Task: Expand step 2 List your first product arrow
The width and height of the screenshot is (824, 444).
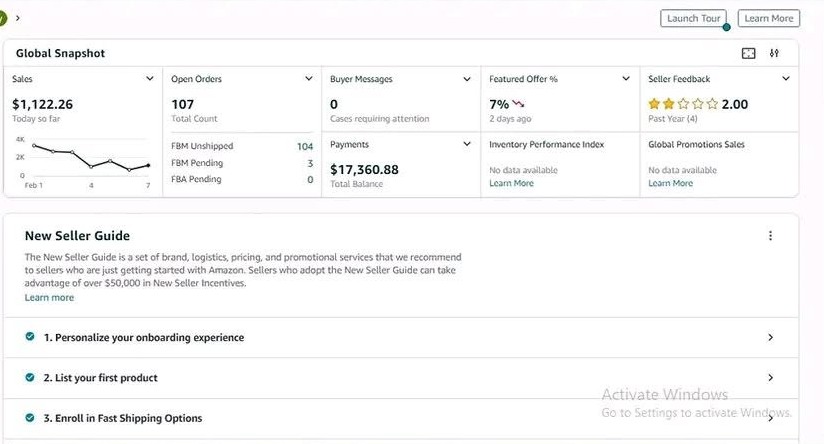Action: [770, 378]
